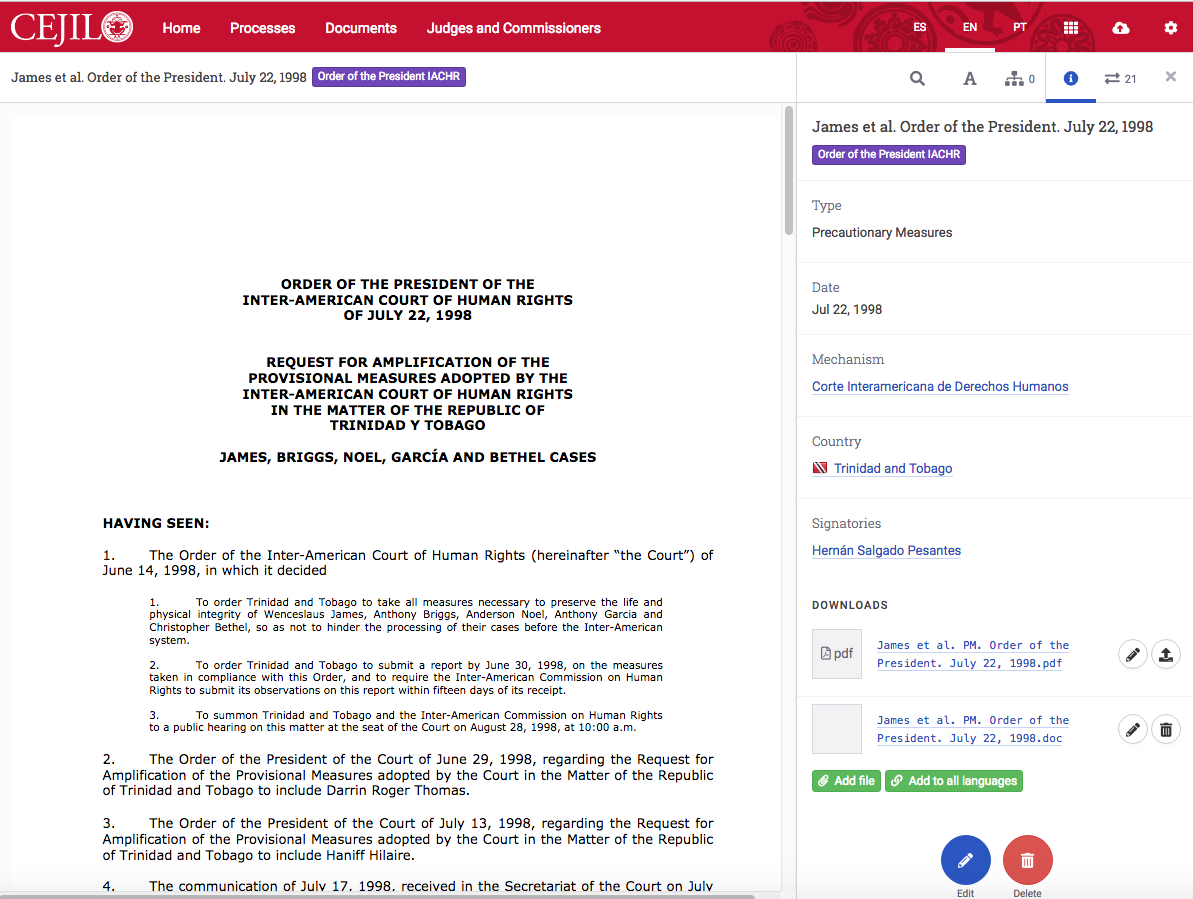This screenshot has width=1193, height=899.
Task: Go to the Home menu
Action: (x=181, y=28)
